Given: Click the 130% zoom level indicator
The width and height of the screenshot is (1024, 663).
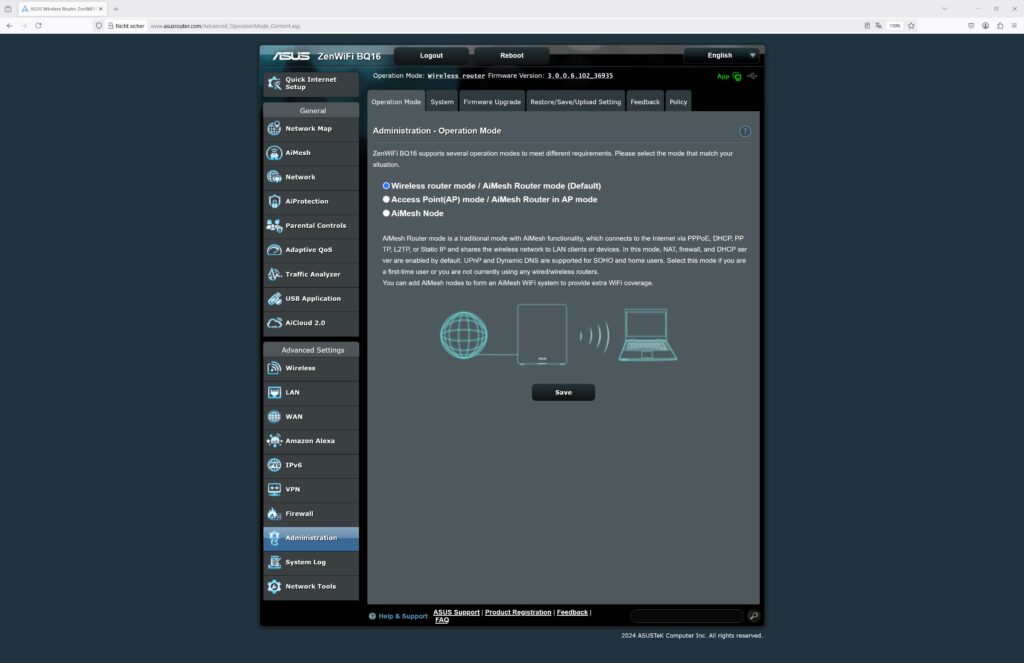Looking at the screenshot, I should click(895, 26).
